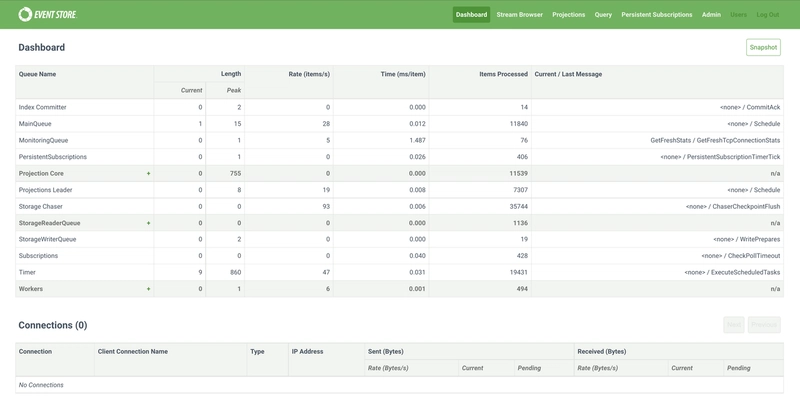Click the Dashboard page heading

pyautogui.click(x=42, y=47)
